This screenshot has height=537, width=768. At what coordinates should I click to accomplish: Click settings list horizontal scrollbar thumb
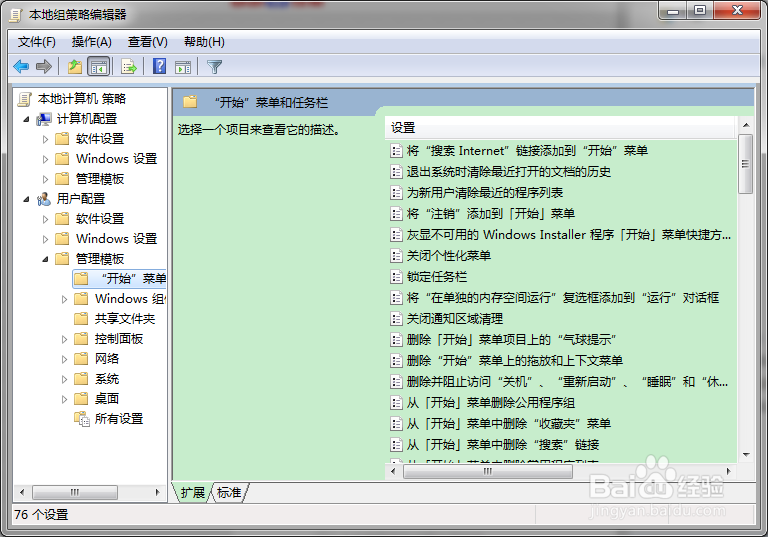pos(488,471)
